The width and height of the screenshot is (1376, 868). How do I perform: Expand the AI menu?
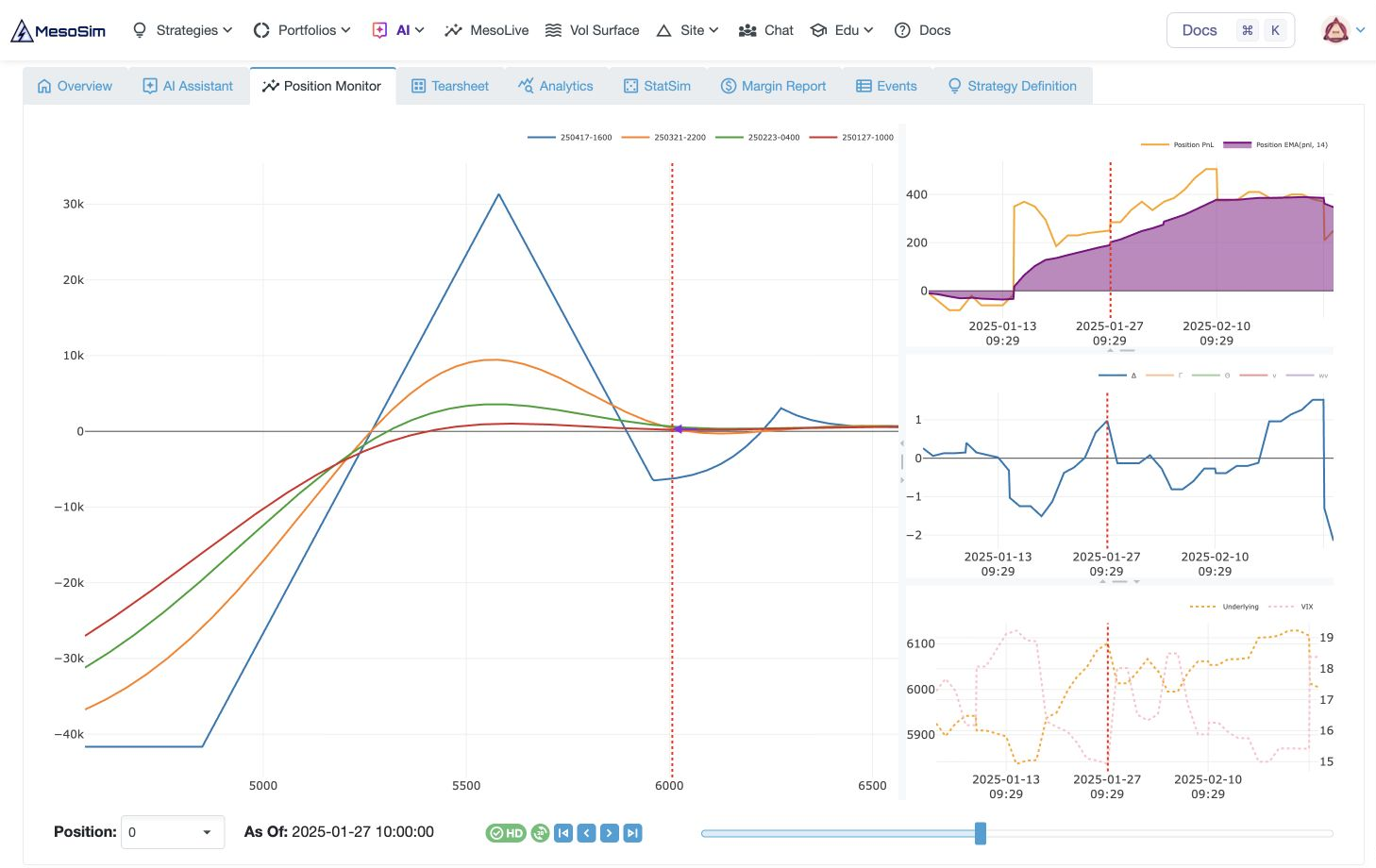point(398,30)
